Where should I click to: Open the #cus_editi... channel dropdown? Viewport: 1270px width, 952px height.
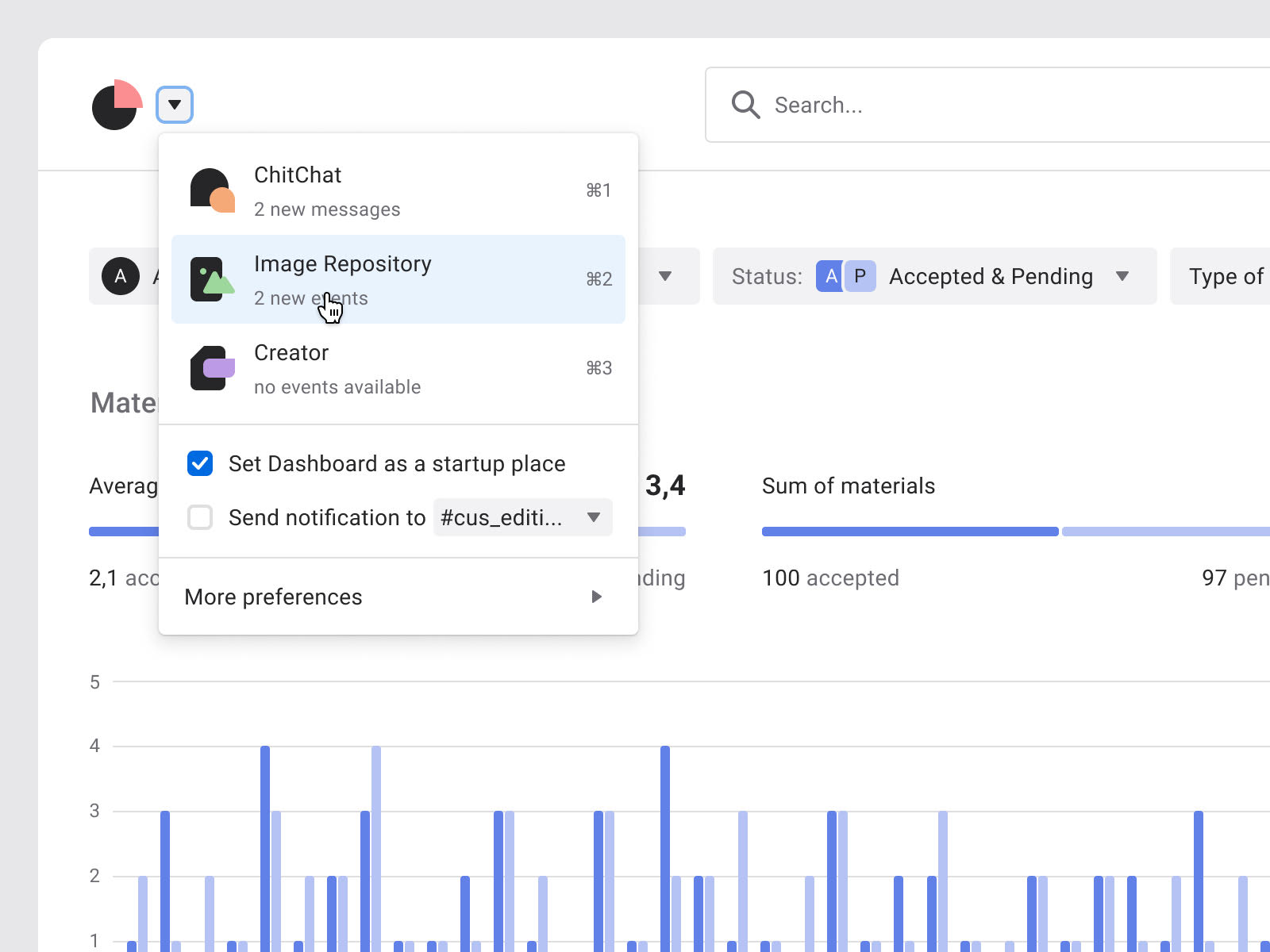click(522, 517)
